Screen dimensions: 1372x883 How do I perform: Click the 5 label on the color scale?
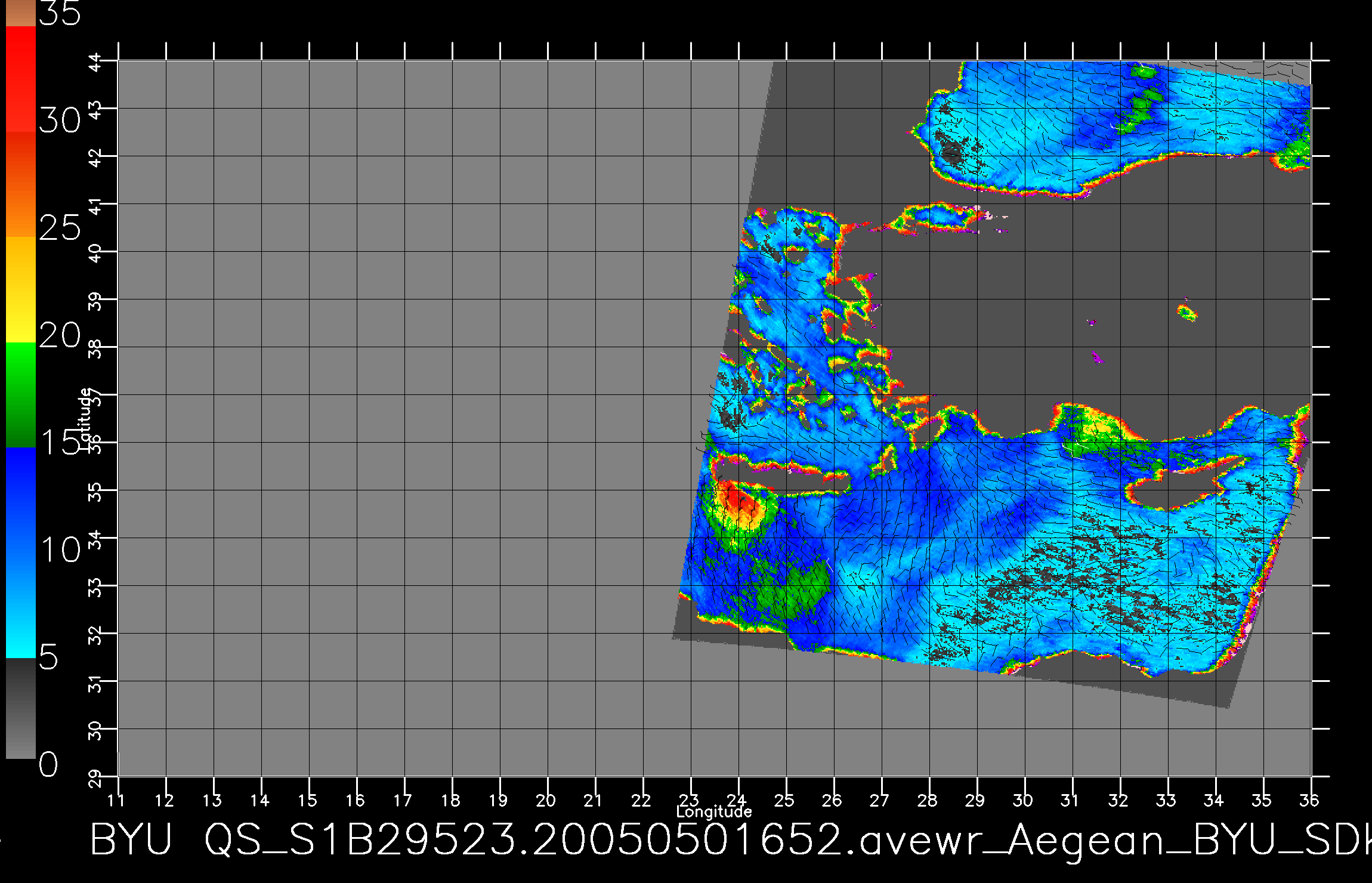(49, 658)
